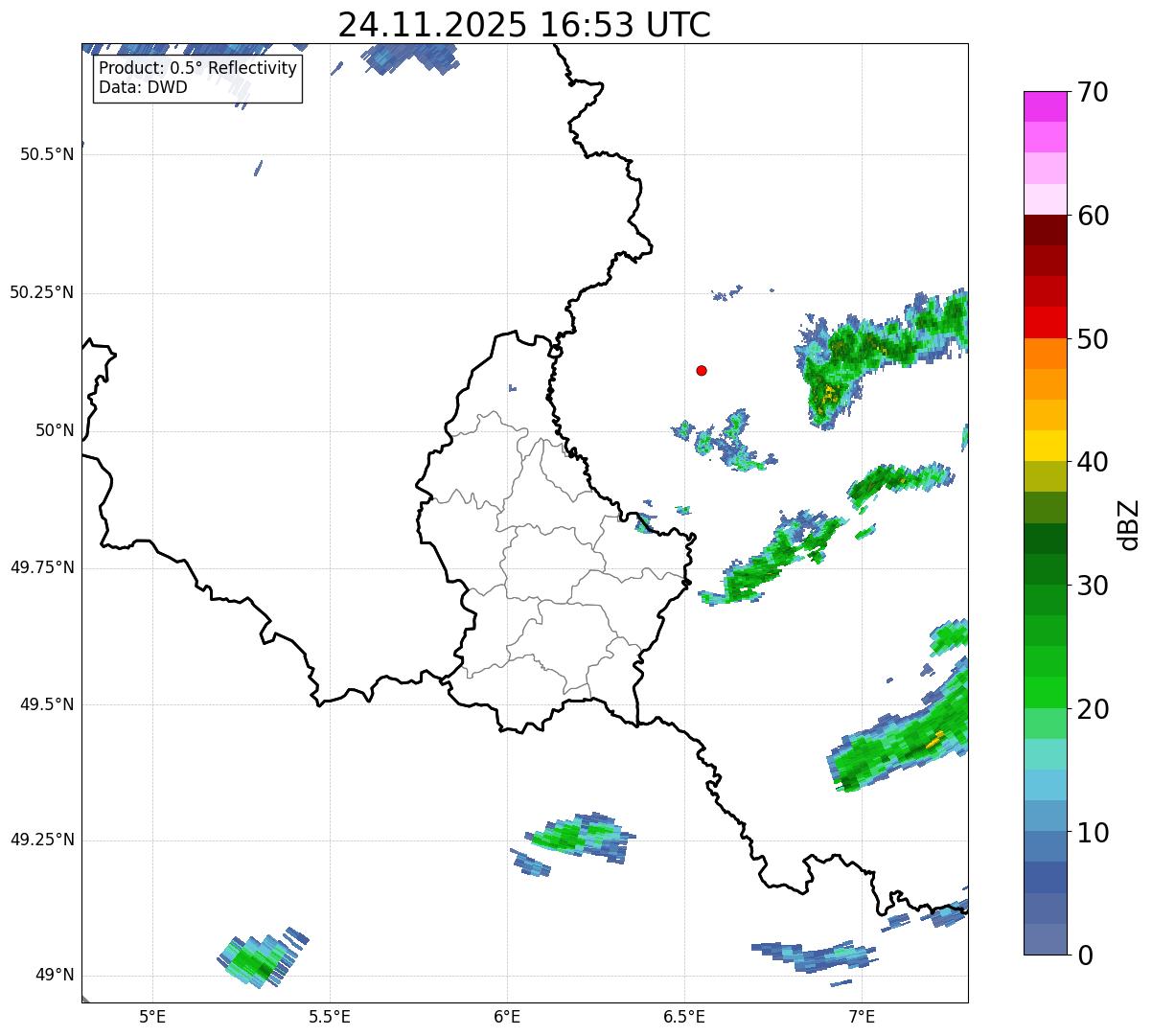Click the colorbar label "0"
This screenshot has width=1152, height=1036.
click(x=1085, y=955)
